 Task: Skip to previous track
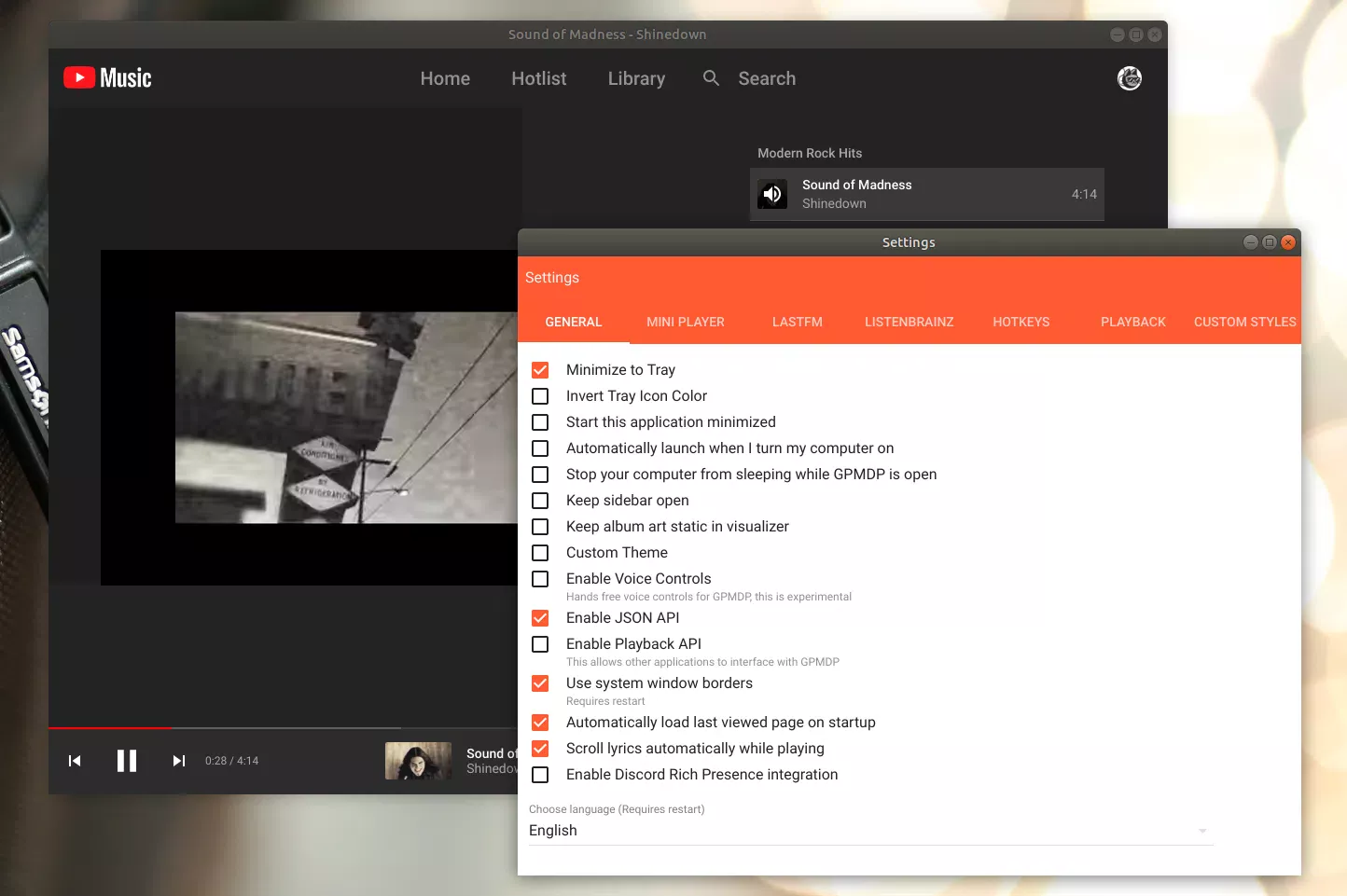(75, 761)
